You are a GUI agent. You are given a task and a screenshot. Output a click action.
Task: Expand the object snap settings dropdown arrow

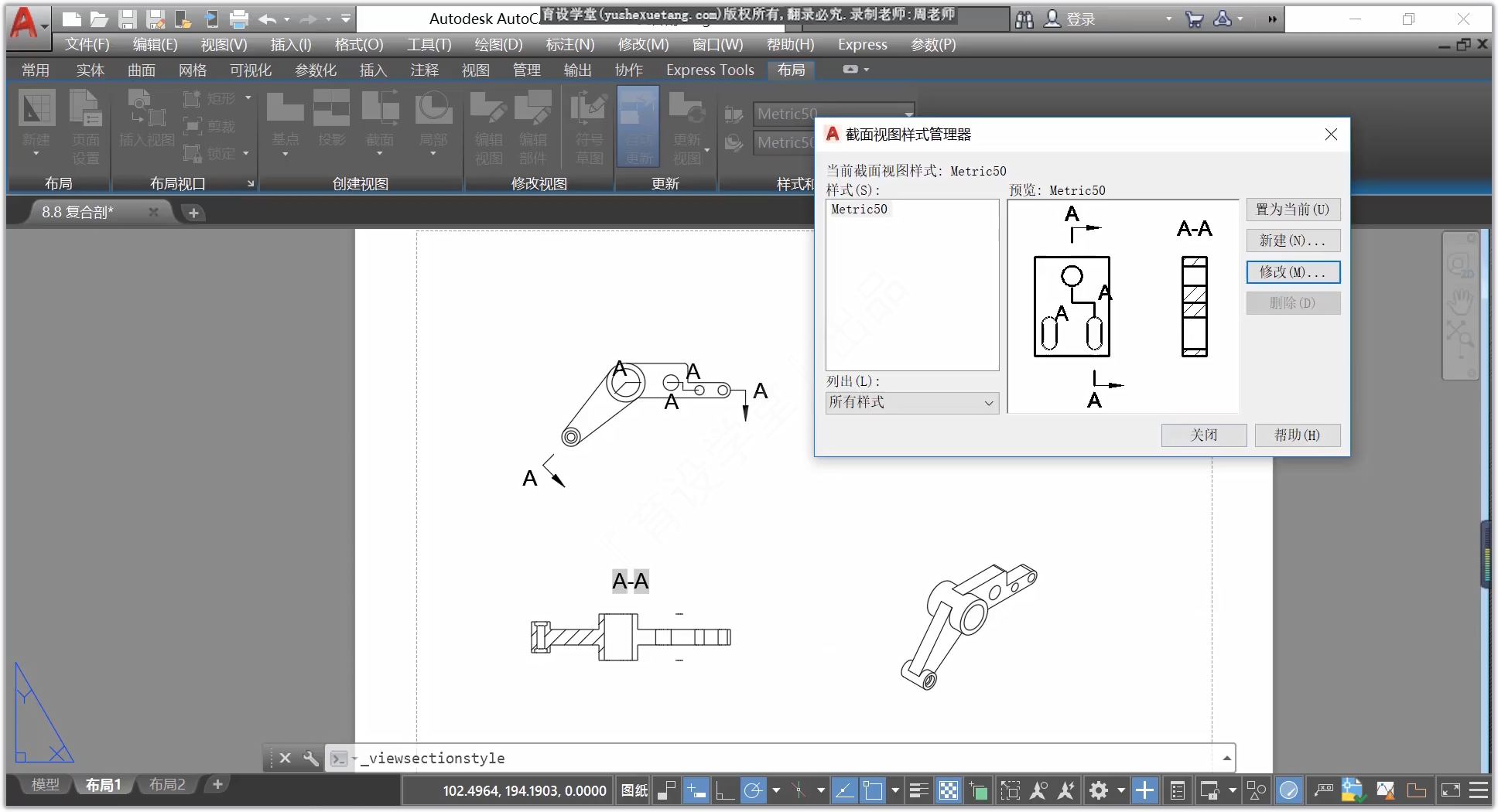[x=895, y=790]
